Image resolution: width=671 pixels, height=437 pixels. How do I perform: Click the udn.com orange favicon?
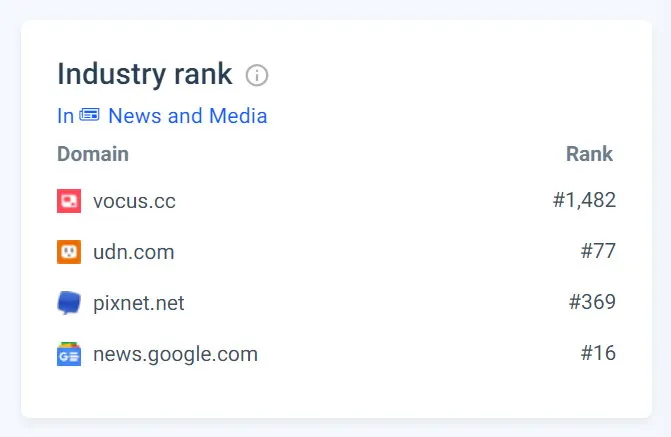[x=69, y=252]
